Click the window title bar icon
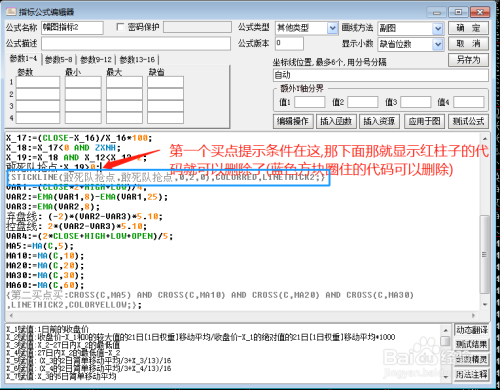Screen dimensions: 500x390 point(11,12)
